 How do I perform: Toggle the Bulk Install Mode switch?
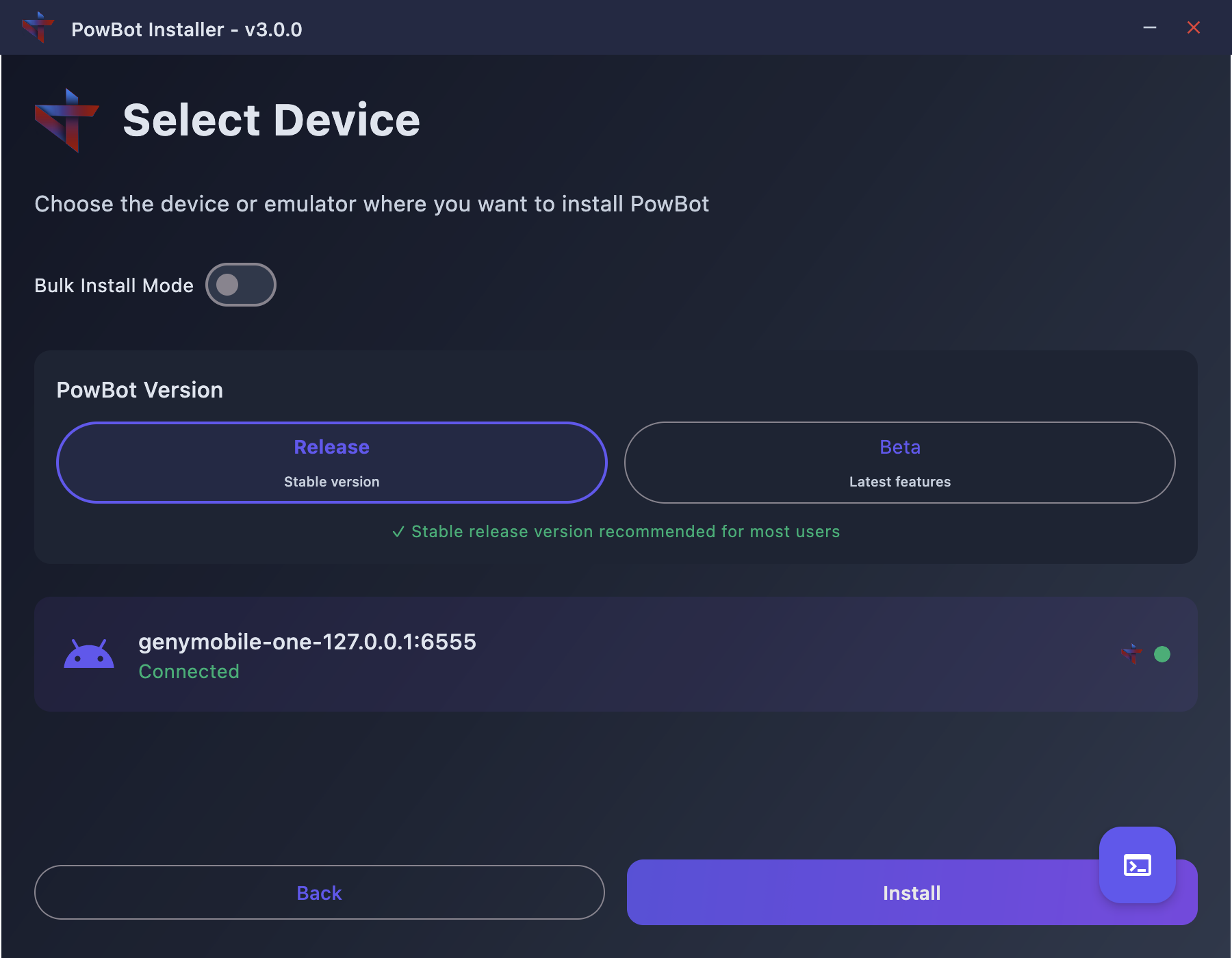tap(240, 285)
